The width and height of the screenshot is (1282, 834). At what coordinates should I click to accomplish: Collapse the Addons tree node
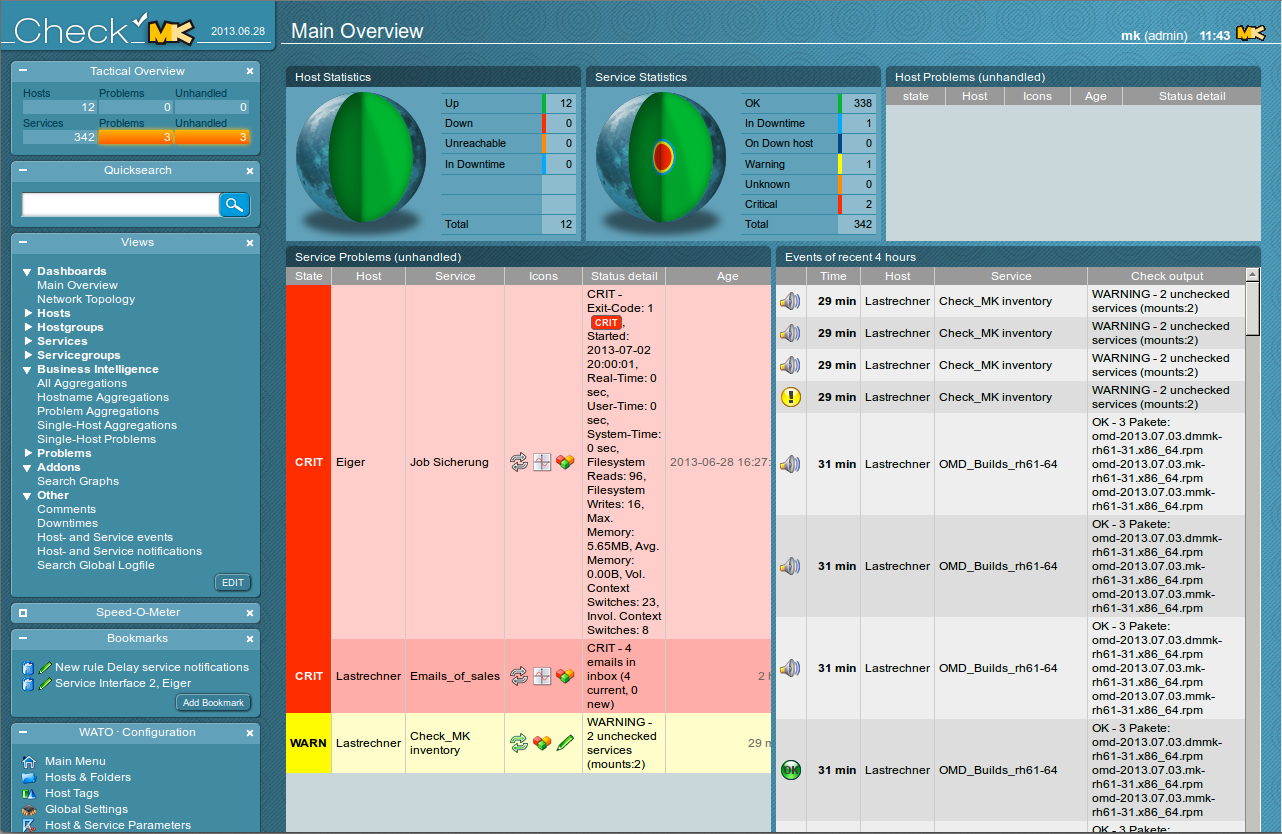pyautogui.click(x=28, y=468)
